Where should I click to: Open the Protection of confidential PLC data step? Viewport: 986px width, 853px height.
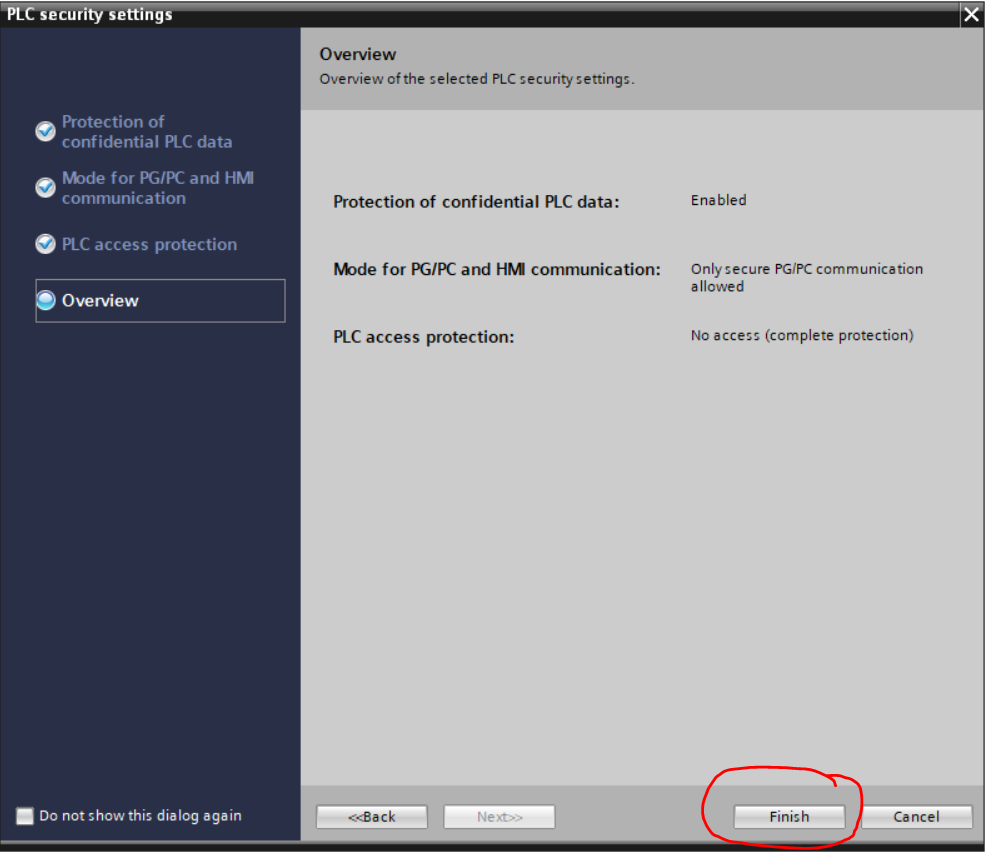click(x=147, y=131)
